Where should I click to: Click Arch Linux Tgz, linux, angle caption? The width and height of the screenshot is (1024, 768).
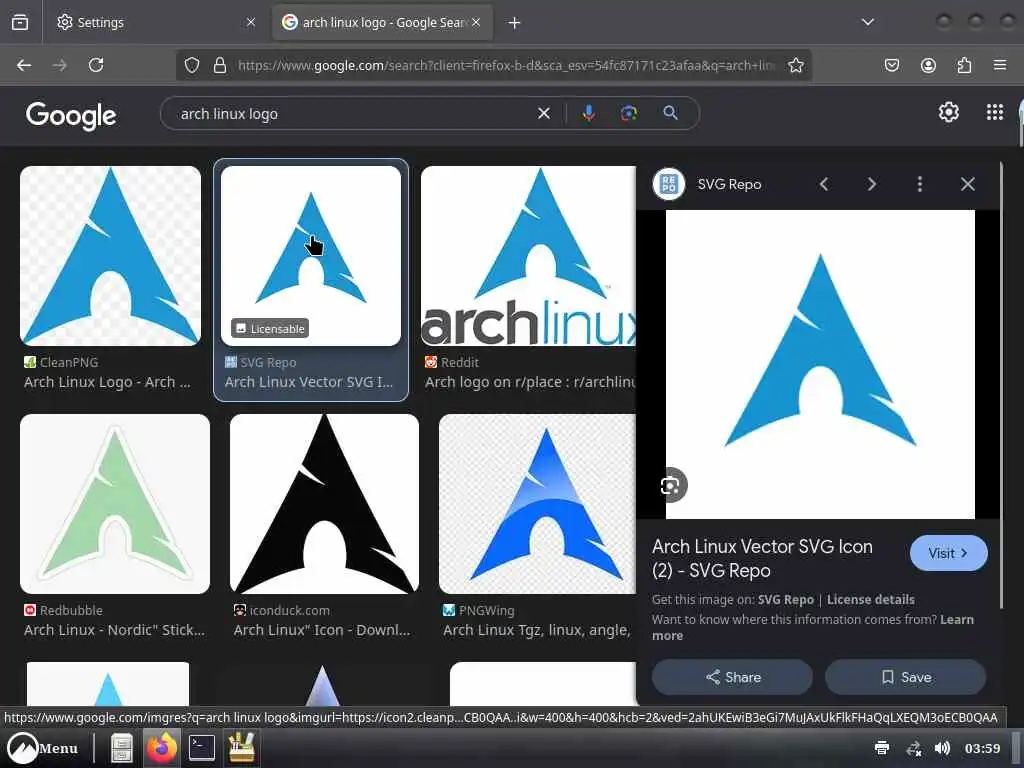pyautogui.click(x=536, y=630)
